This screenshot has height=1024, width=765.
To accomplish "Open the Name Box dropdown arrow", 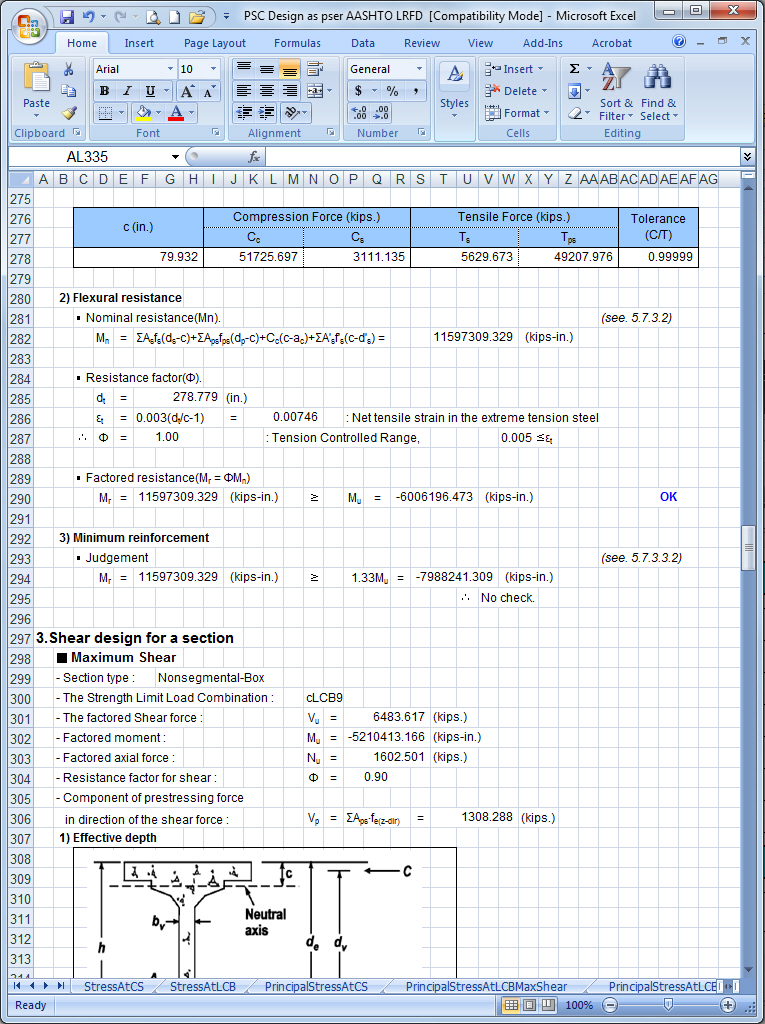I will point(175,157).
